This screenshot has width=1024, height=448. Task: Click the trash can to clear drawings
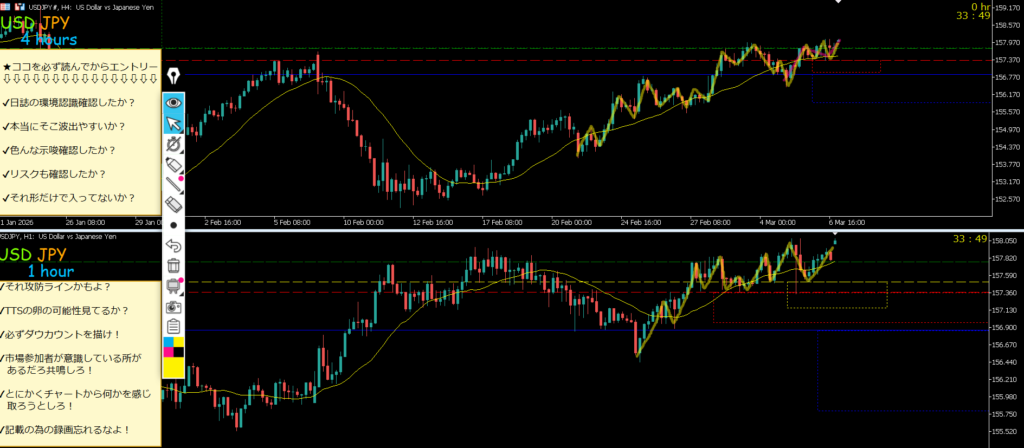point(173,265)
